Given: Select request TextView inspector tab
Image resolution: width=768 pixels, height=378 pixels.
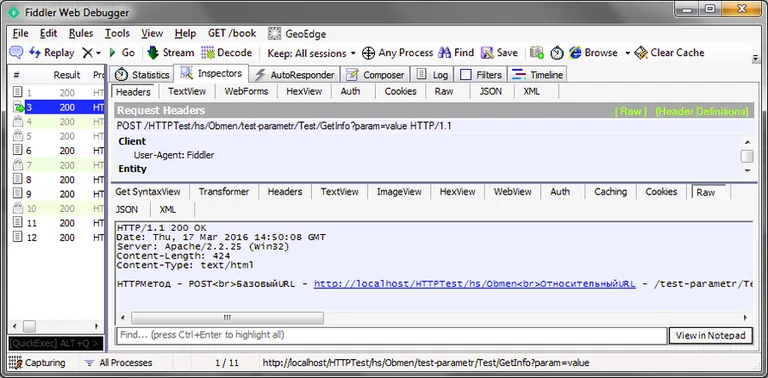Looking at the screenshot, I should pyautogui.click(x=187, y=91).
